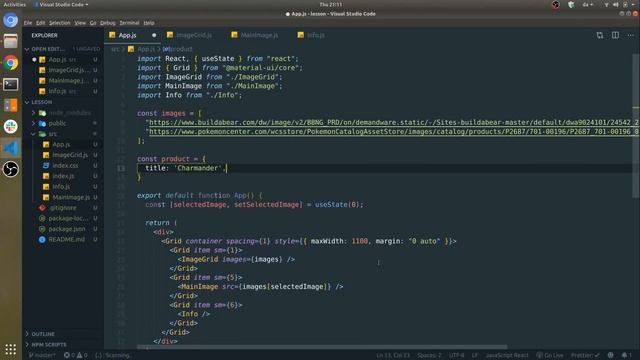Click Spaces: 2 indentation setting
640x360 pixels.
pos(429,355)
